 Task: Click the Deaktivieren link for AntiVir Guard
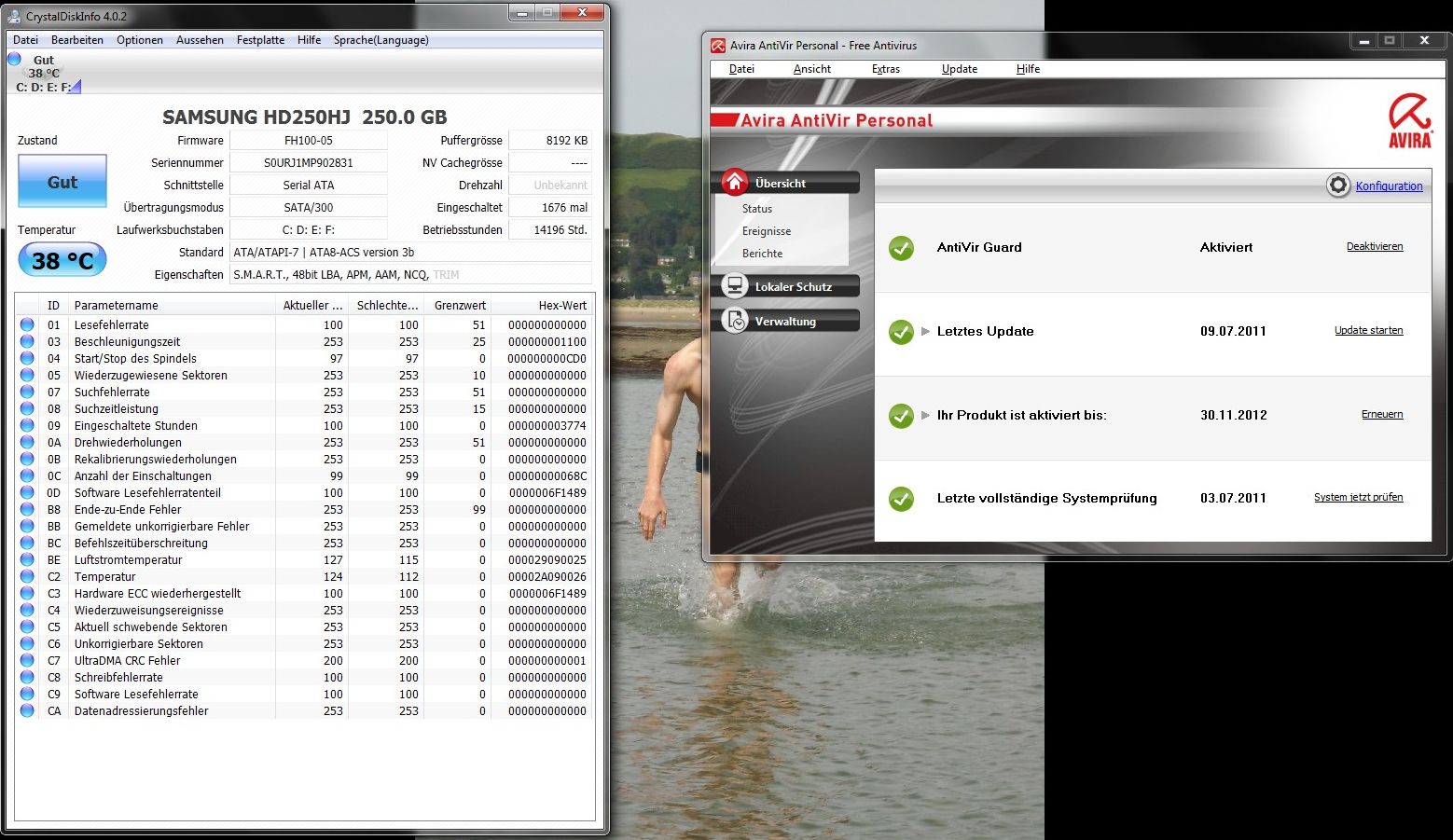pyautogui.click(x=1375, y=247)
